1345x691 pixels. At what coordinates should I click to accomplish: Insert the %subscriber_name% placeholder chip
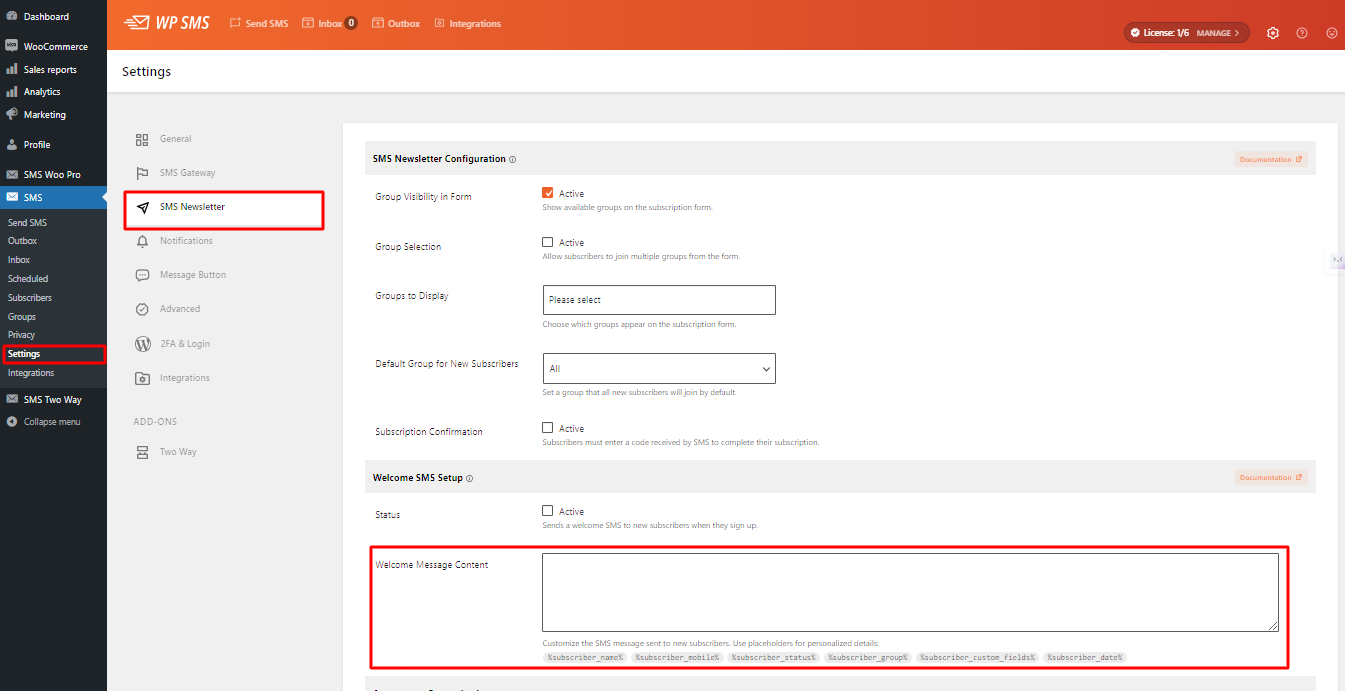(585, 657)
